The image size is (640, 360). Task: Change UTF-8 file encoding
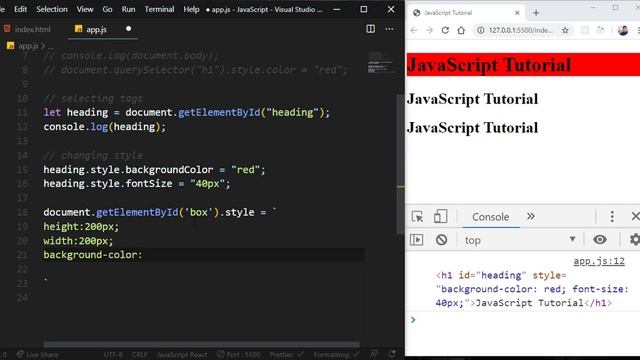[x=113, y=355]
